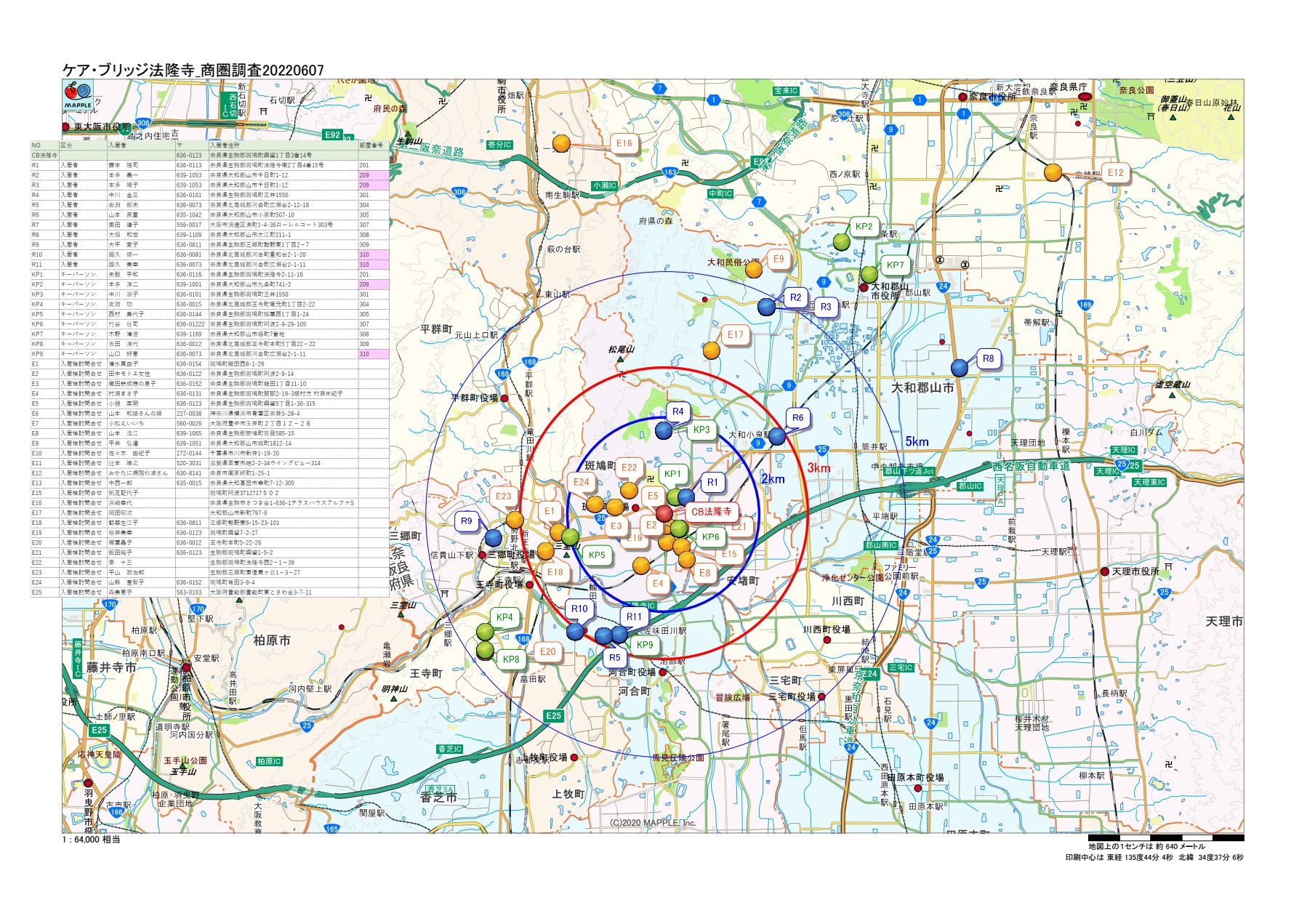Click the 郡山IC interchange badge

[x=970, y=486]
